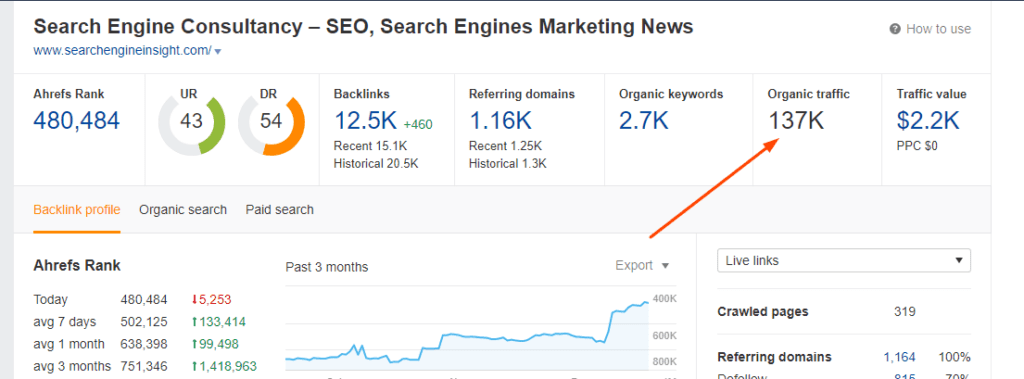Click the How to use question mark icon

pyautogui.click(x=895, y=29)
